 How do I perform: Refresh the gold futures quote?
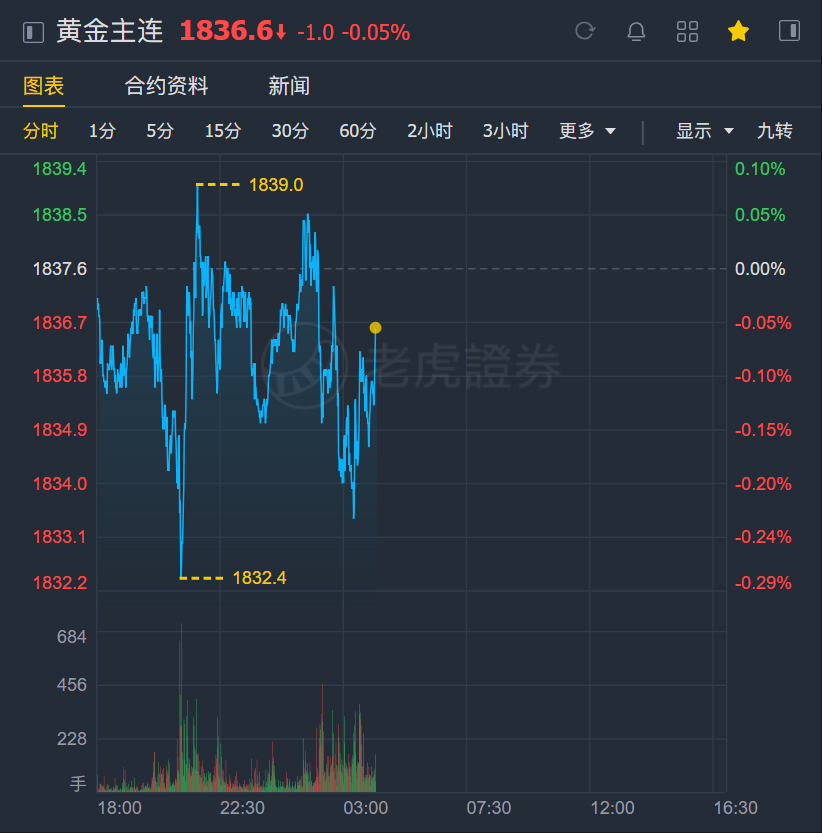[x=585, y=32]
